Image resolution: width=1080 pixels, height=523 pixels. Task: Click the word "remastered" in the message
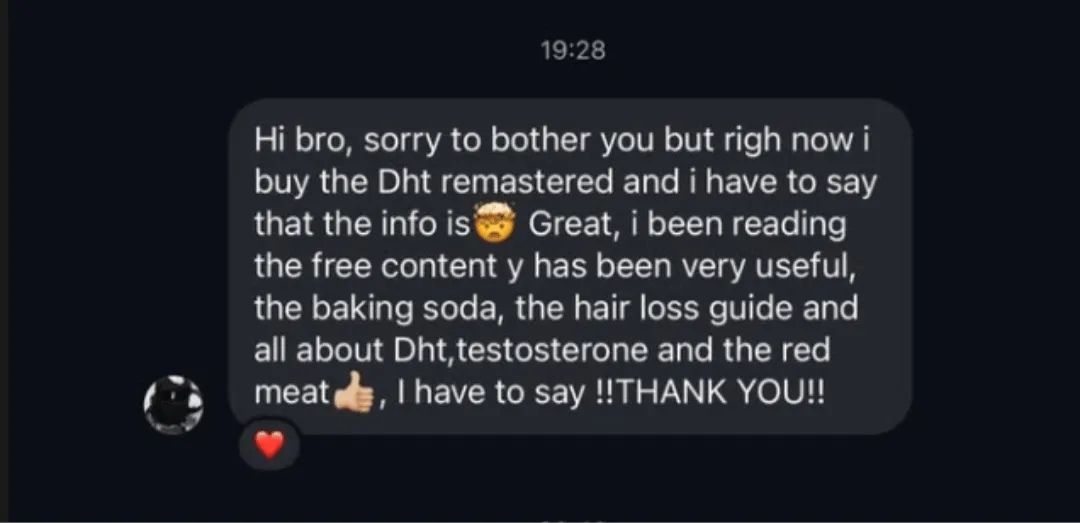[x=523, y=183]
